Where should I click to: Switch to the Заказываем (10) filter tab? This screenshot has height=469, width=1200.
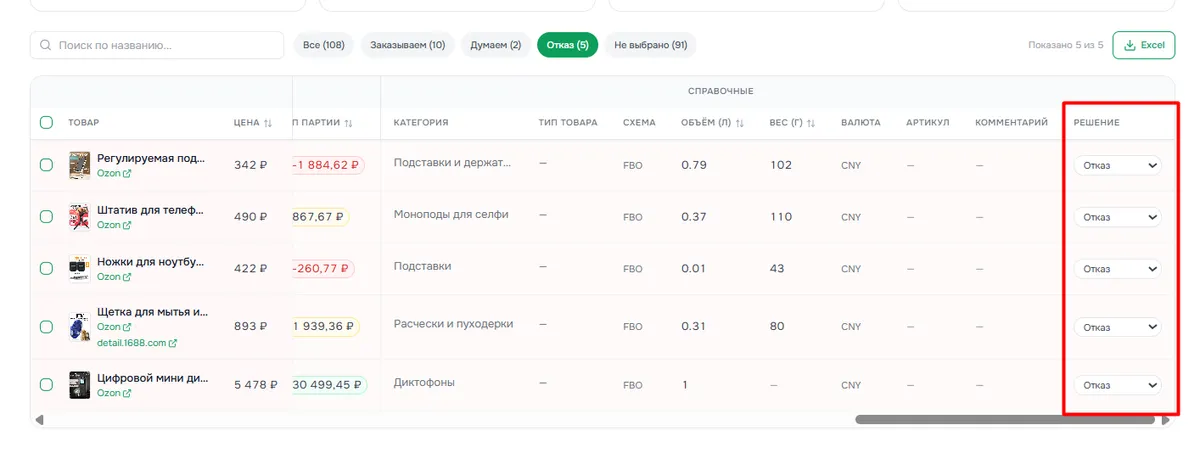click(x=408, y=45)
